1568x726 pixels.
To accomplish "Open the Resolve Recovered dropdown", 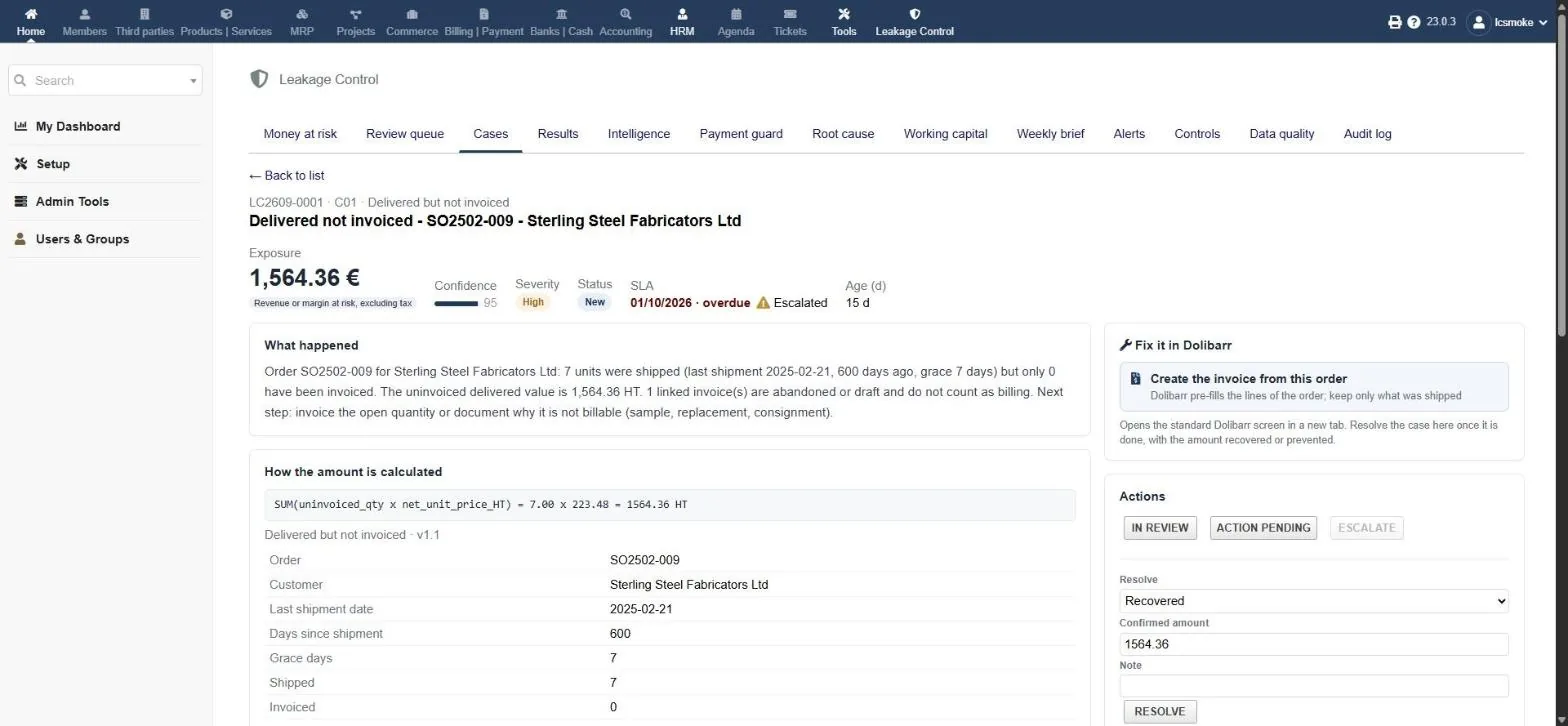I will pos(1313,601).
